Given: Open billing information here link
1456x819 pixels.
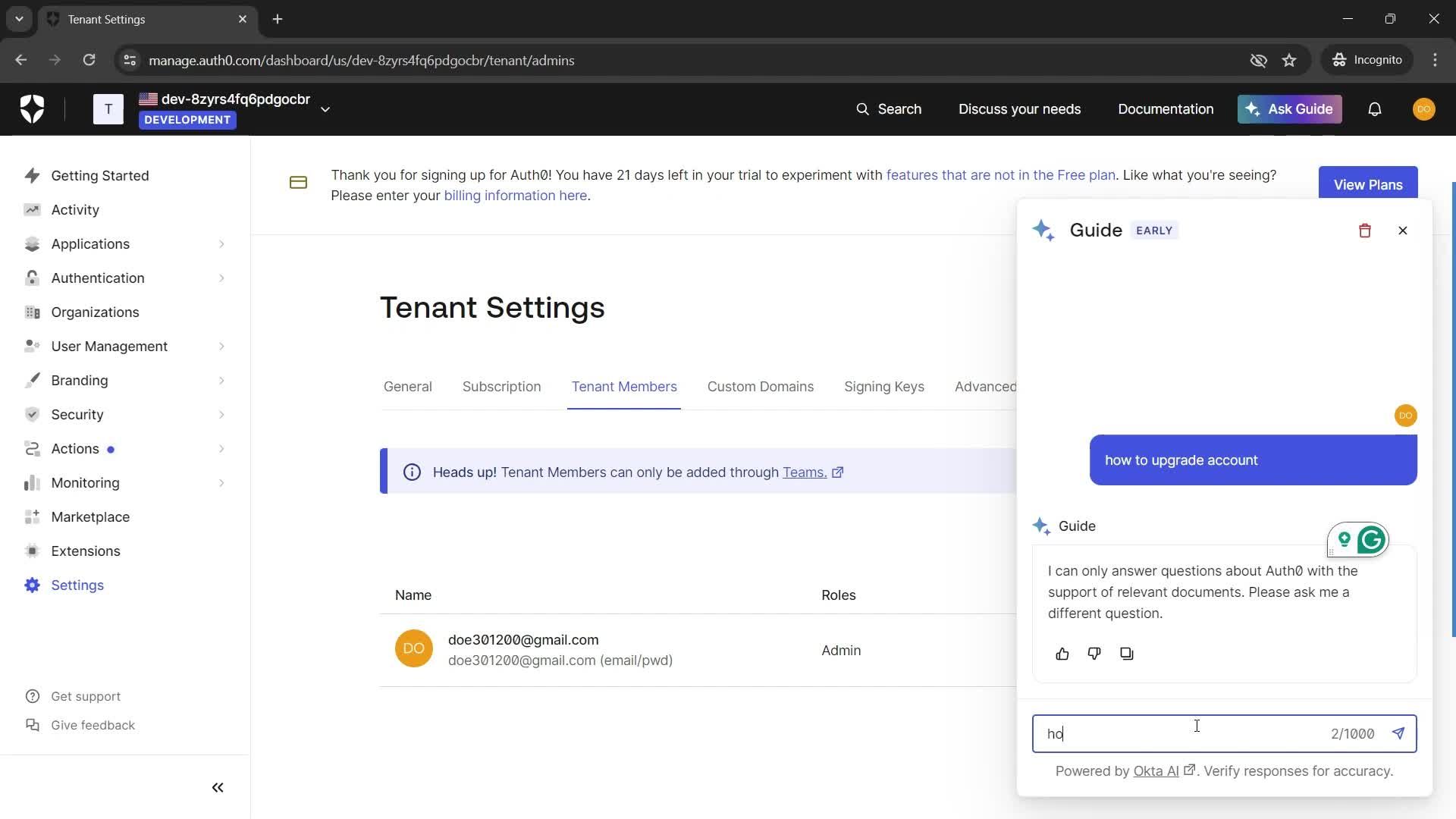Looking at the screenshot, I should 515,196.
